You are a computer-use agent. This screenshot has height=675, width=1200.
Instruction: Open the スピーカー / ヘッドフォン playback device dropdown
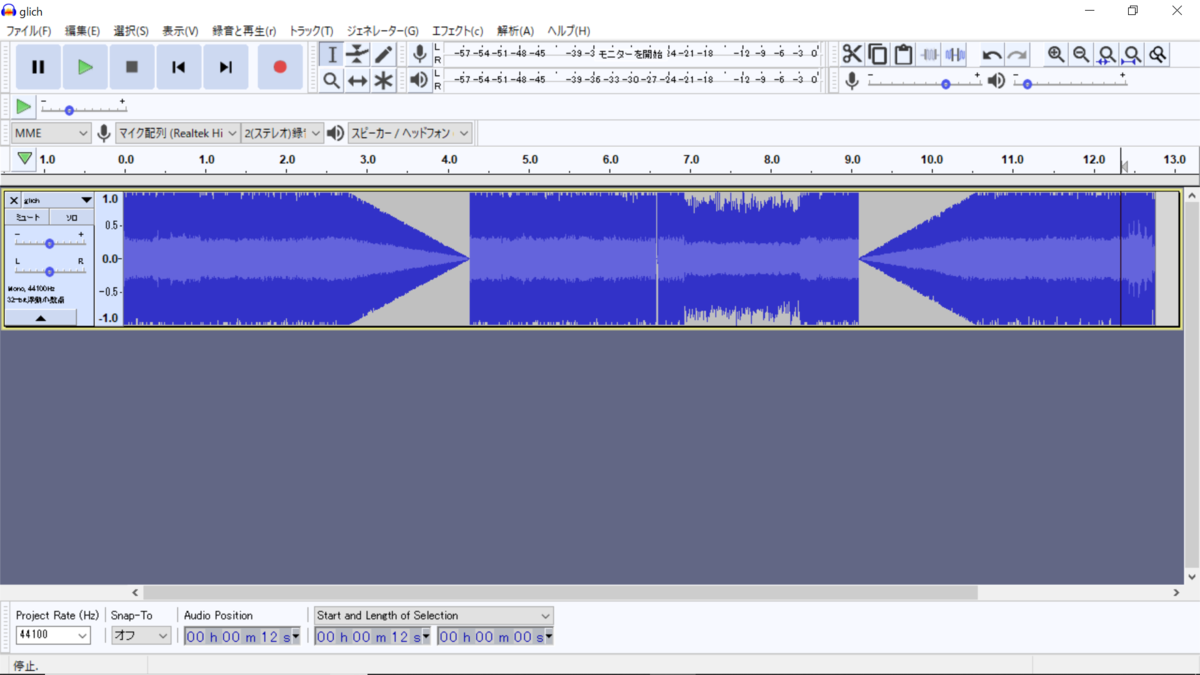click(410, 133)
